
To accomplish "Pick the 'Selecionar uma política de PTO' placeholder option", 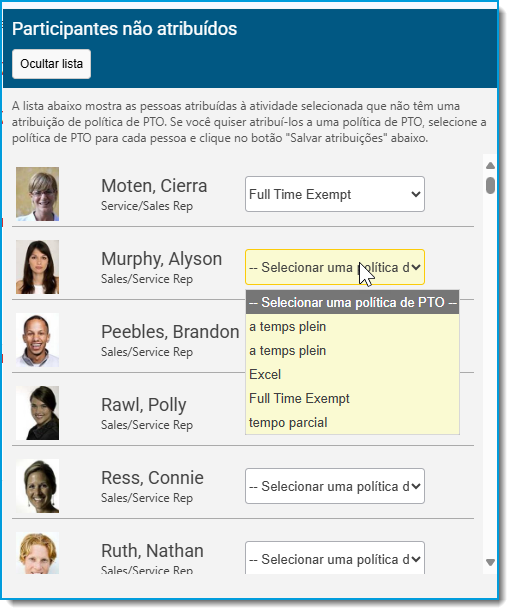I will 354,304.
